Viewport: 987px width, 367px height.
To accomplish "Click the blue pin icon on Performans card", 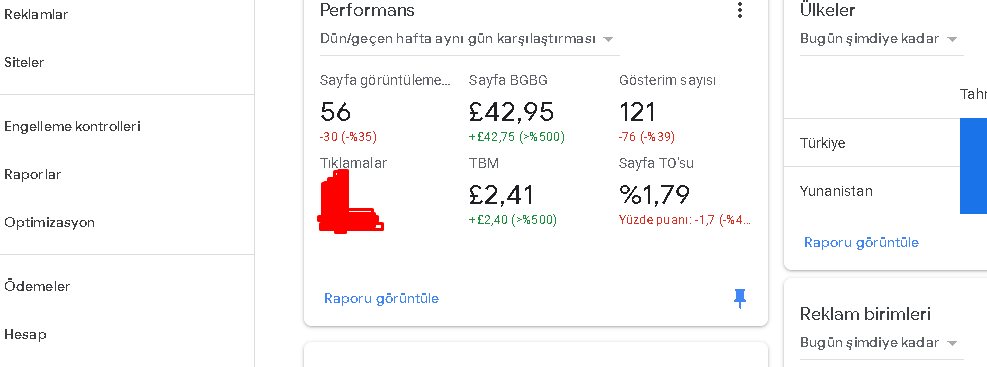I will point(740,298).
